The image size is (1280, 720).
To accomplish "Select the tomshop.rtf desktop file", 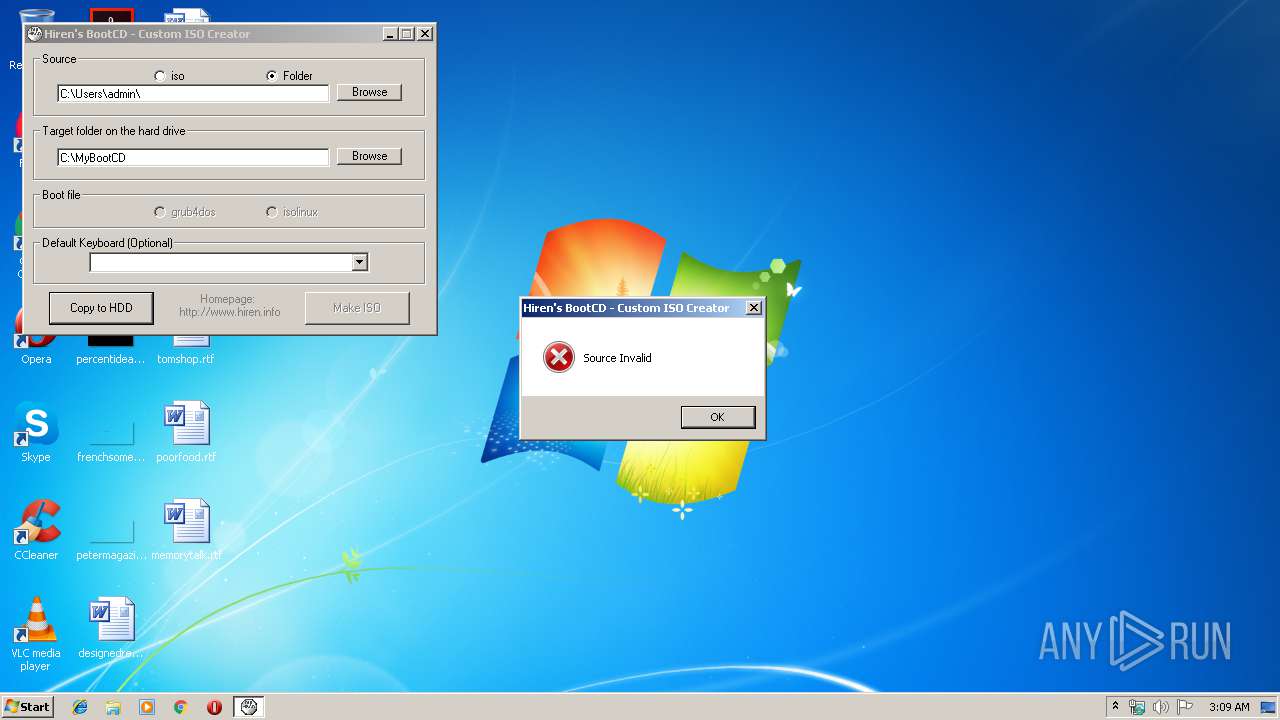I will point(186,352).
